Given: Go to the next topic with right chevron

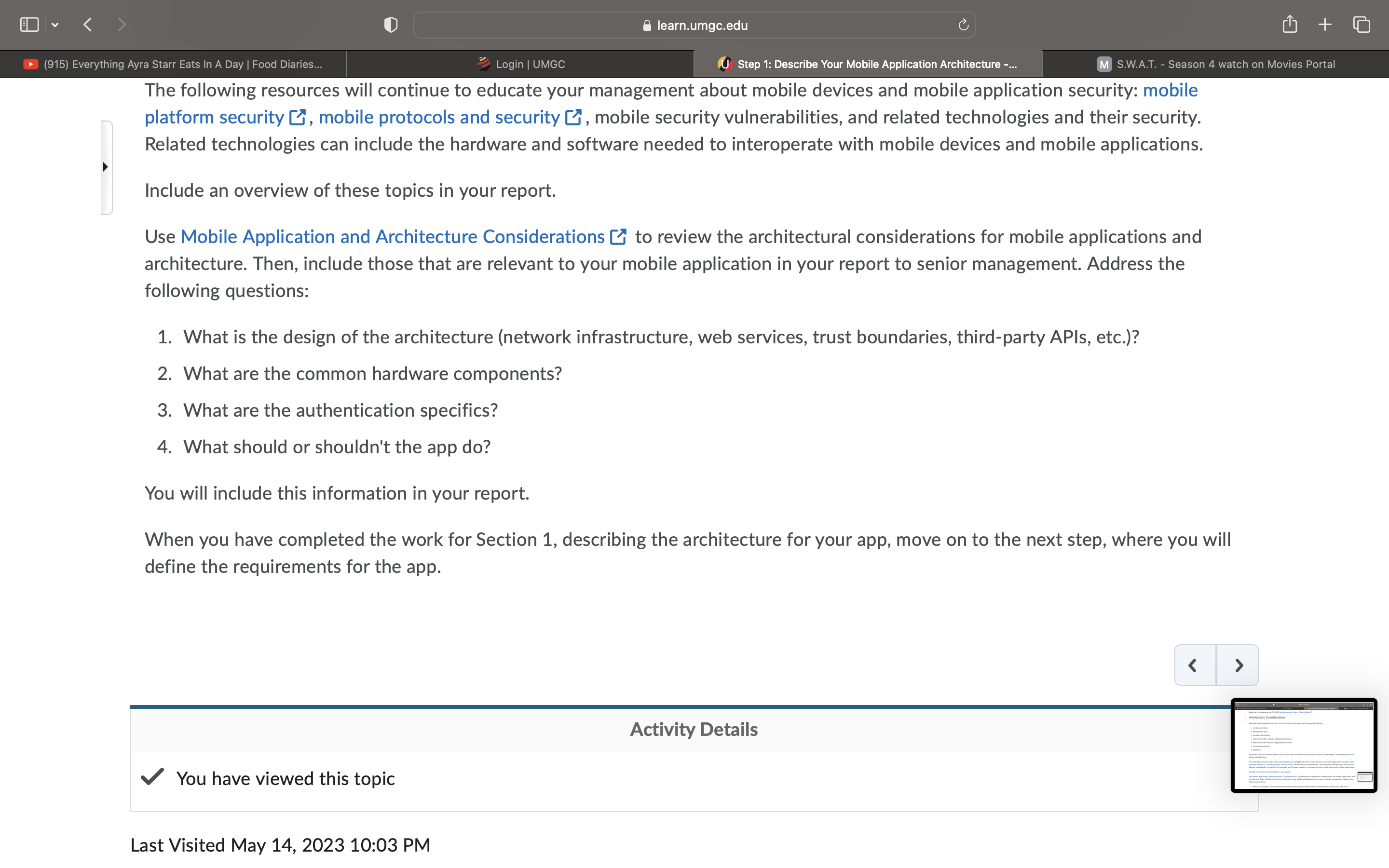Looking at the screenshot, I should click(1238, 665).
